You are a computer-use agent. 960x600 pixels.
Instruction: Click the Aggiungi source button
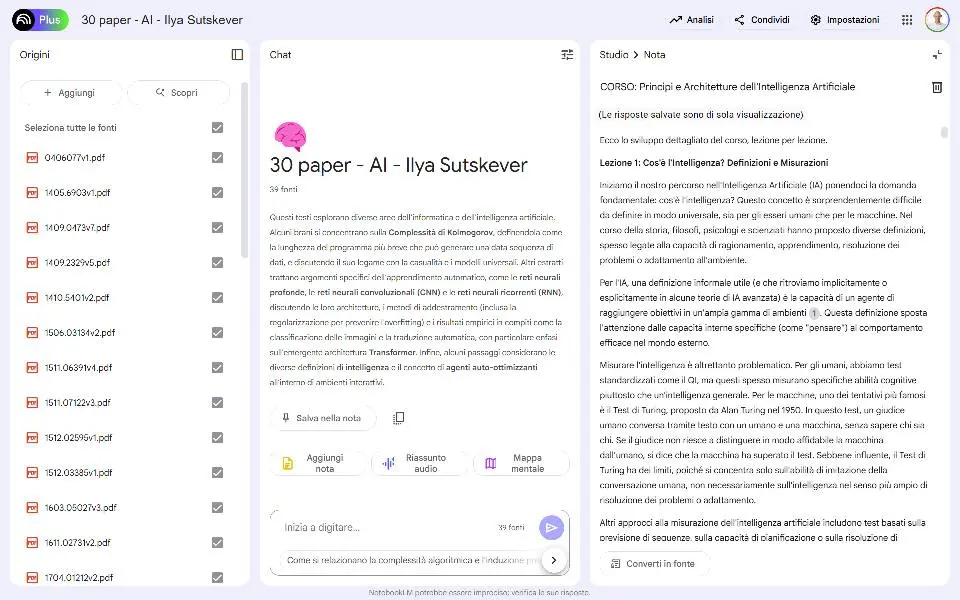click(x=70, y=92)
